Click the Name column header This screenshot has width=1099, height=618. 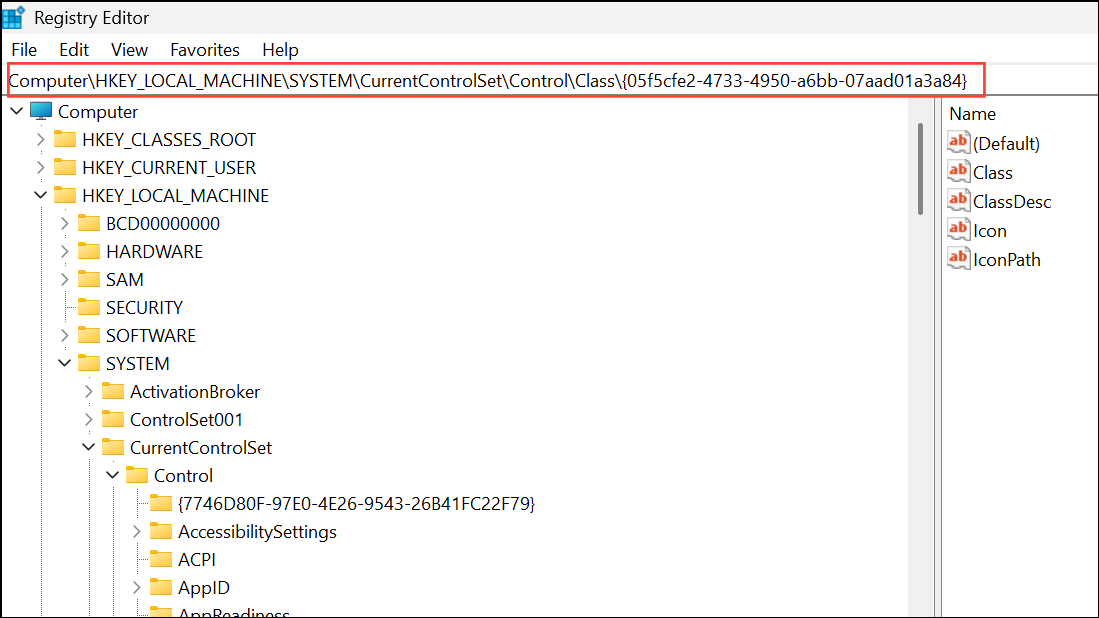(972, 114)
